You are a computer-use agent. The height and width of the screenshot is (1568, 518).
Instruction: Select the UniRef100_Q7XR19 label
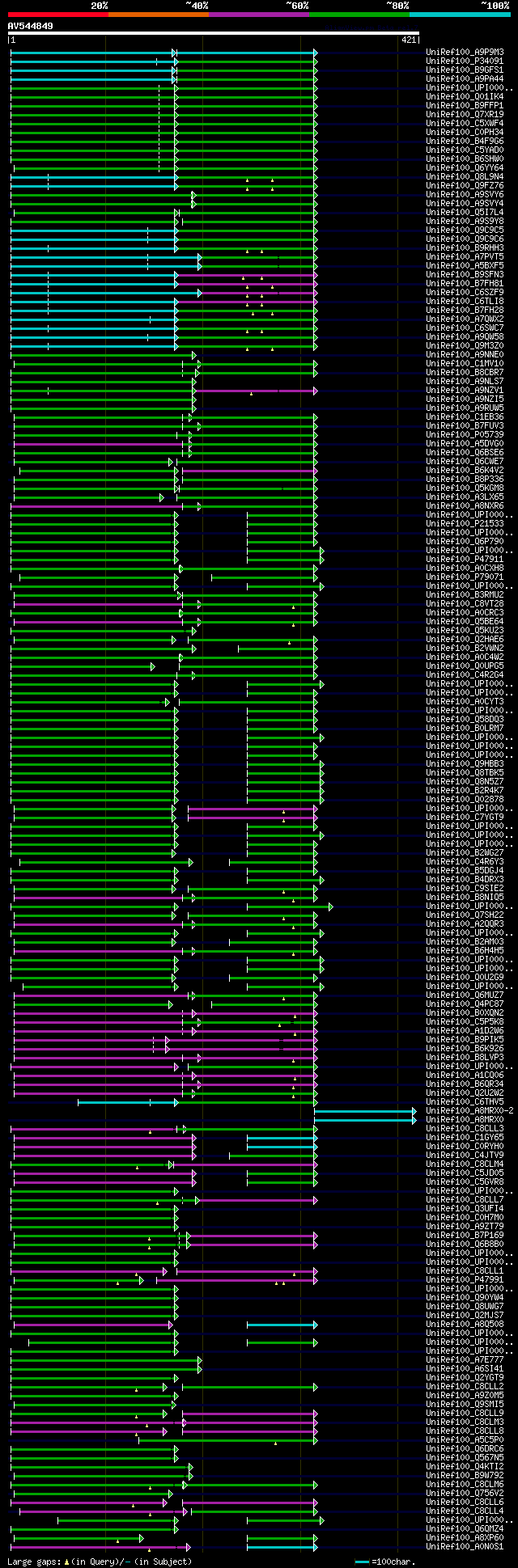(465, 115)
